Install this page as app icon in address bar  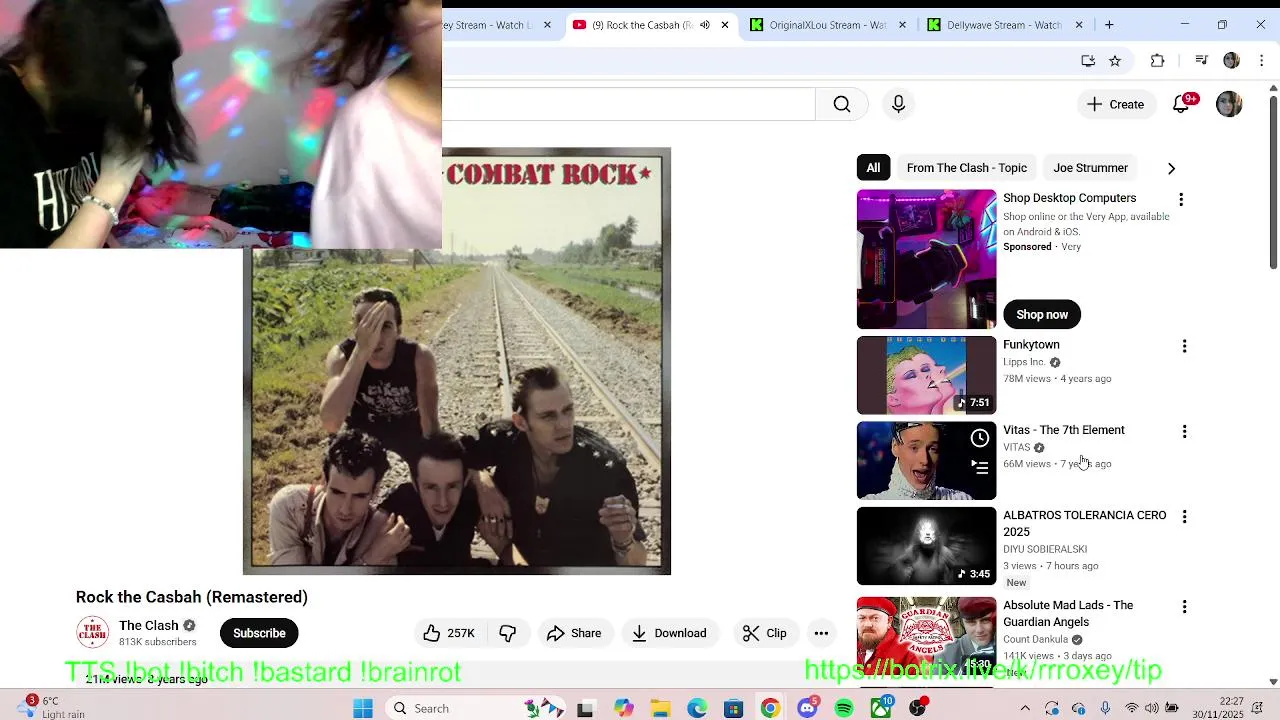click(x=1088, y=61)
